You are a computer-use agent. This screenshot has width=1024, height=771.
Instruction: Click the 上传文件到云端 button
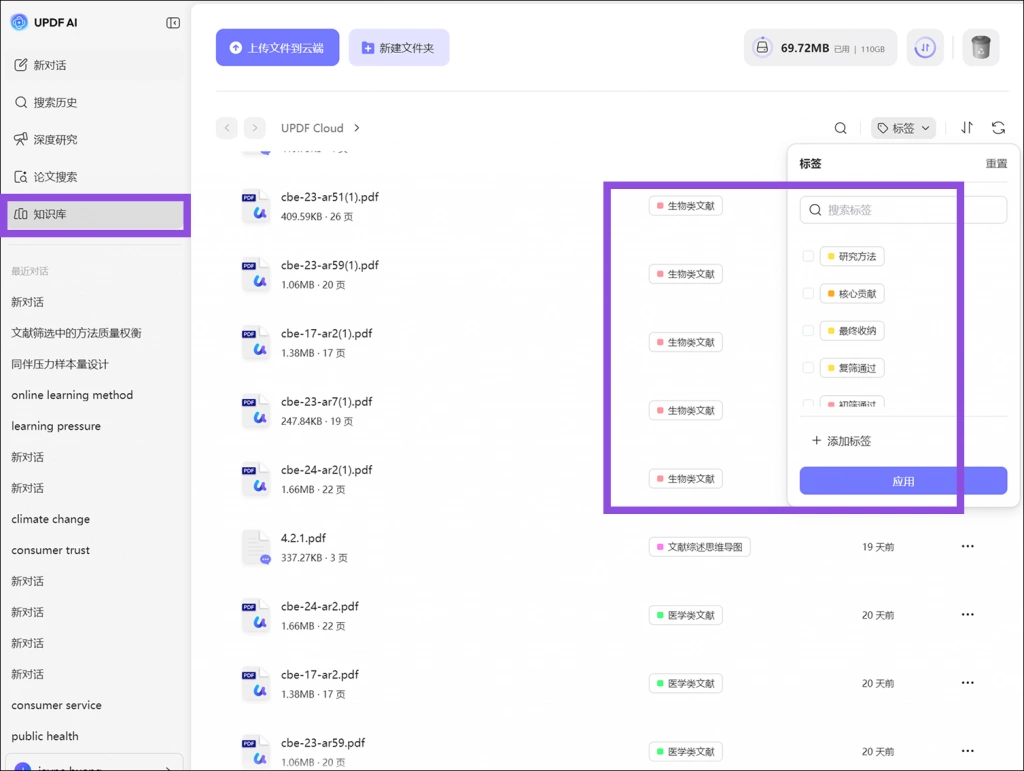tap(278, 48)
